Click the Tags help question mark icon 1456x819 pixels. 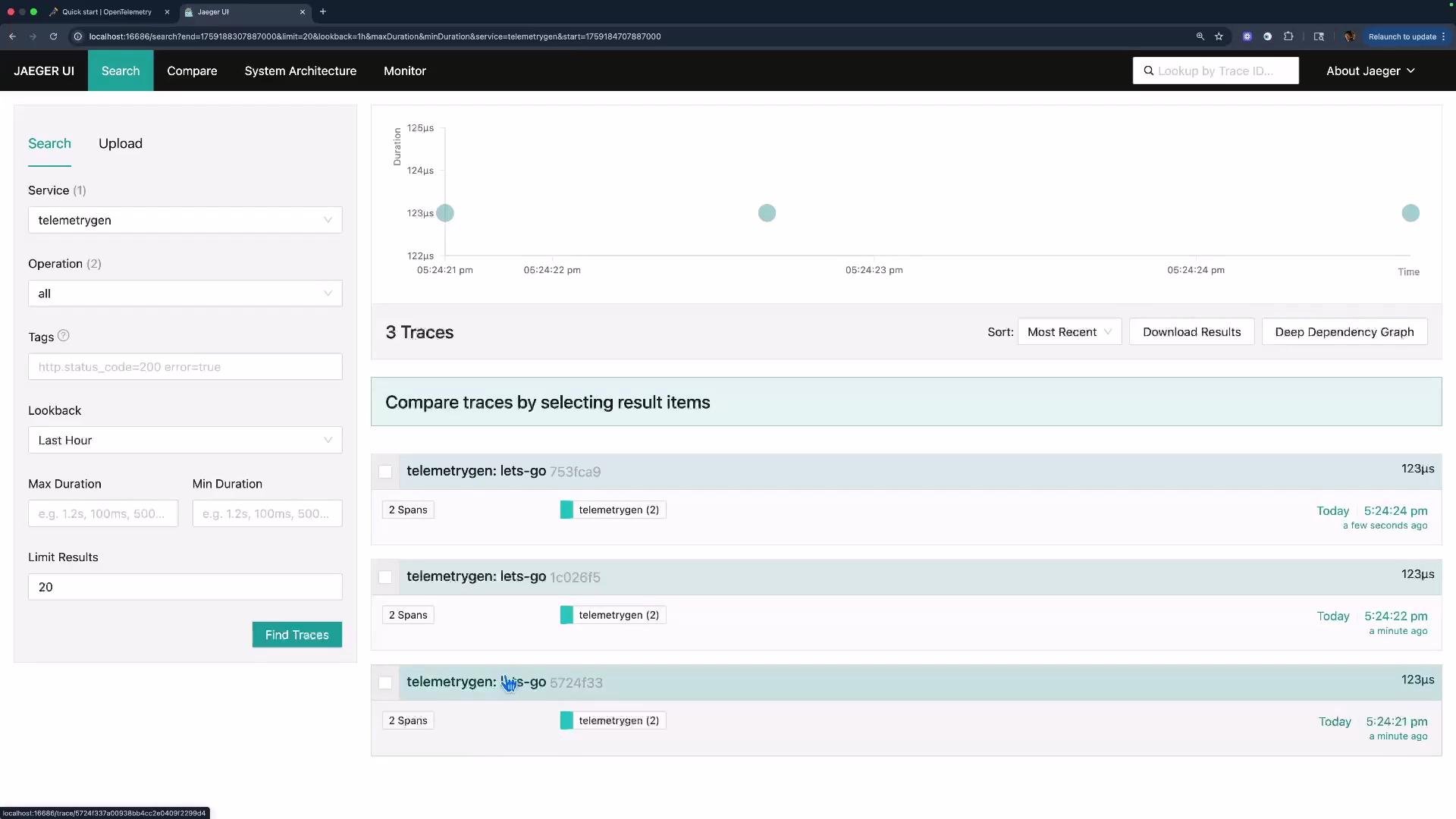tap(64, 336)
